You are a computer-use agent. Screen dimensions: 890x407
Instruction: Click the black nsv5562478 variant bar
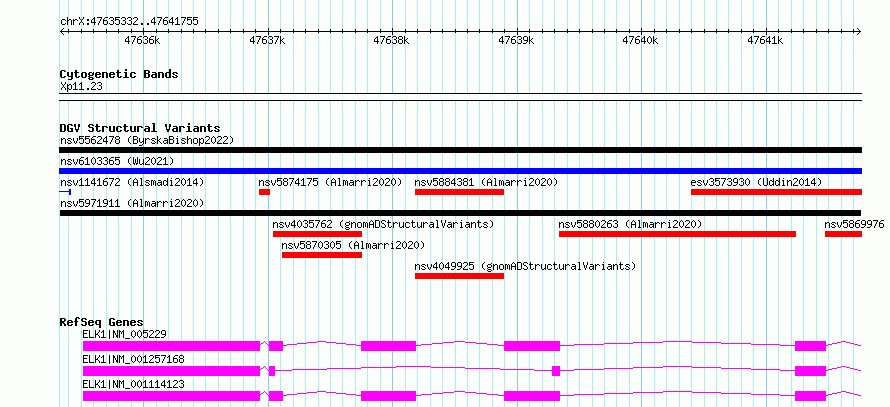pos(461,150)
